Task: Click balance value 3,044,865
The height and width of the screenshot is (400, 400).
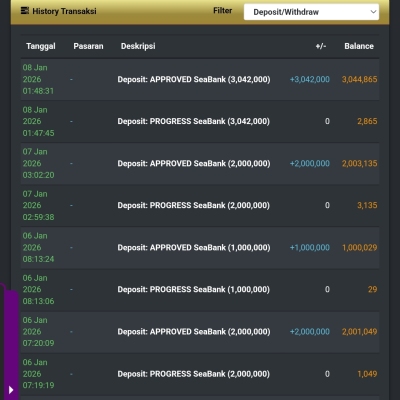Action: point(360,79)
